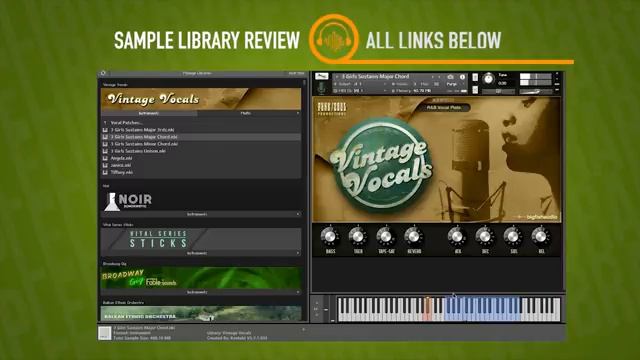640x360 pixels.
Task: Click instrument icon beside Angela.nki
Action: (105, 158)
